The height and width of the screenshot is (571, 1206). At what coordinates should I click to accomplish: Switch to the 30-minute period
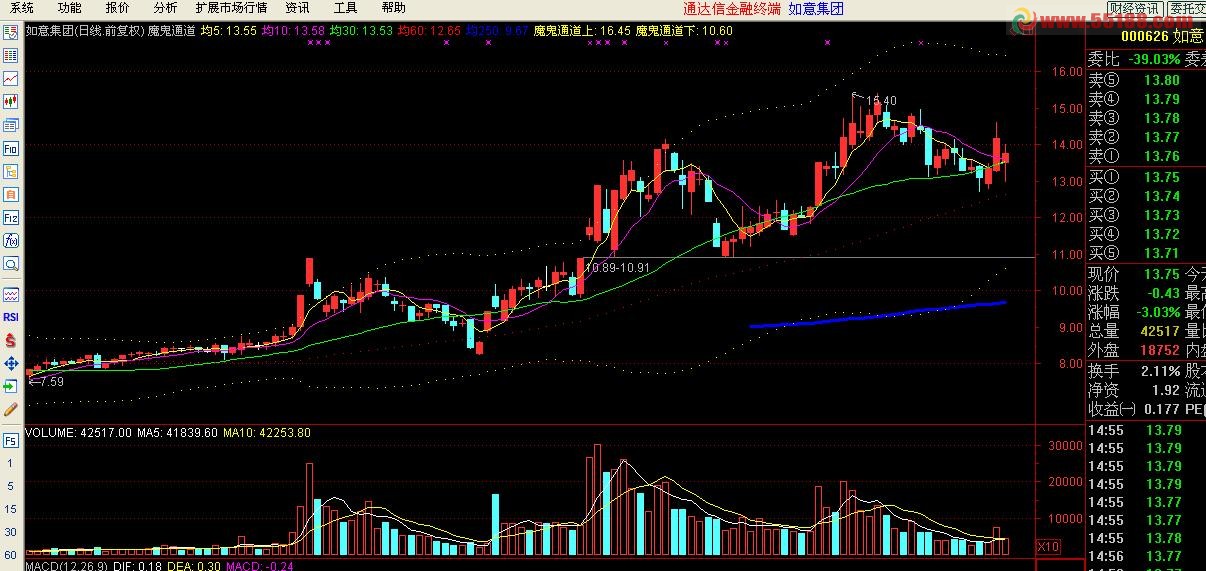11,532
